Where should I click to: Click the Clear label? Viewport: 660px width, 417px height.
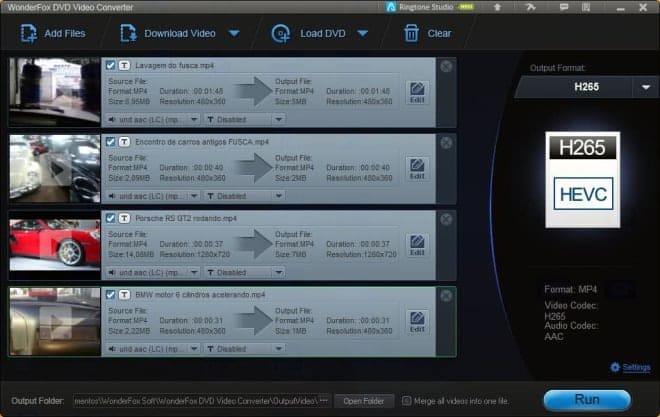pos(439,33)
